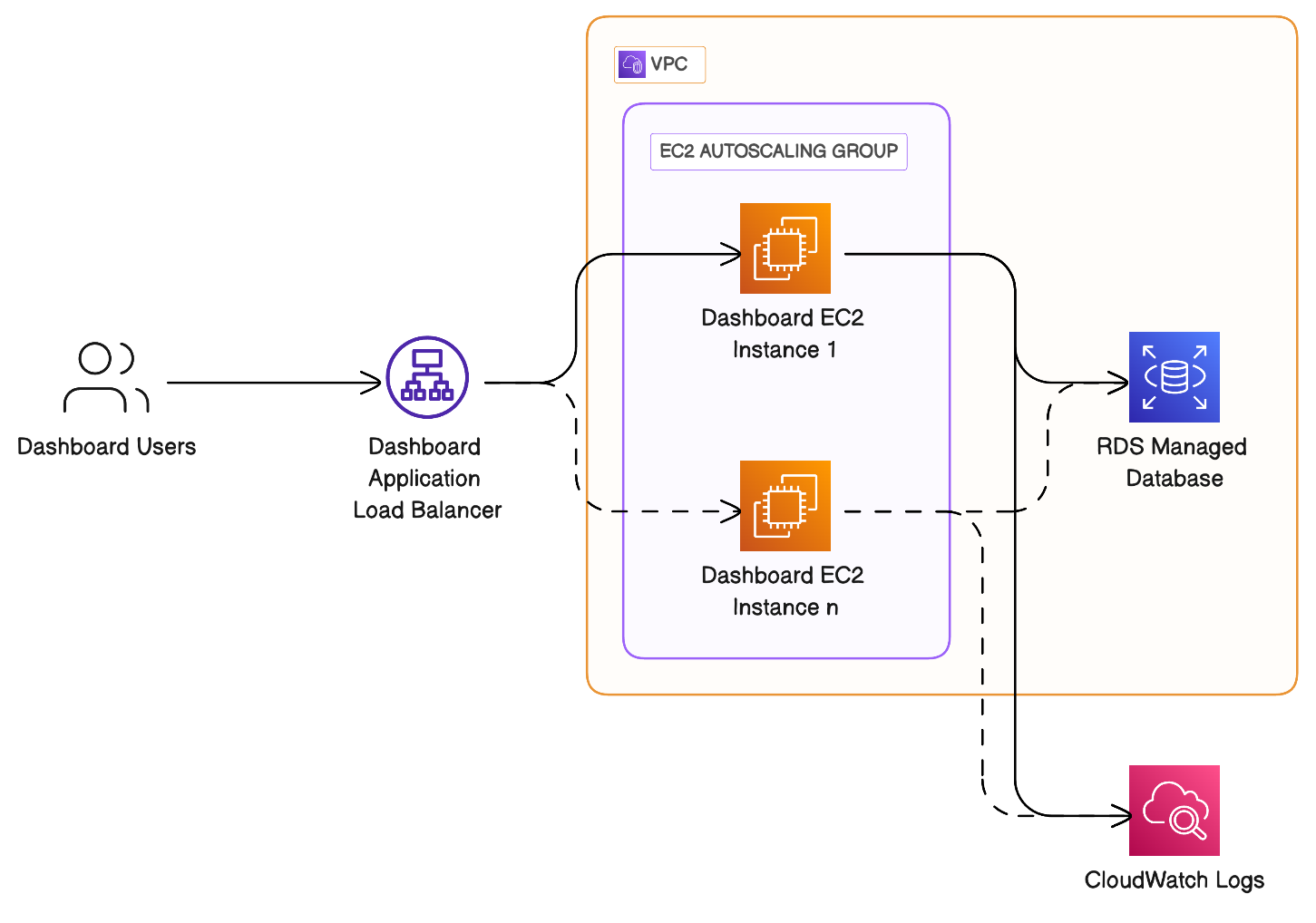Click the "Dashboard EC2 Instance n" caption
Image resolution: width=1316 pixels, height=923 pixels.
click(784, 591)
